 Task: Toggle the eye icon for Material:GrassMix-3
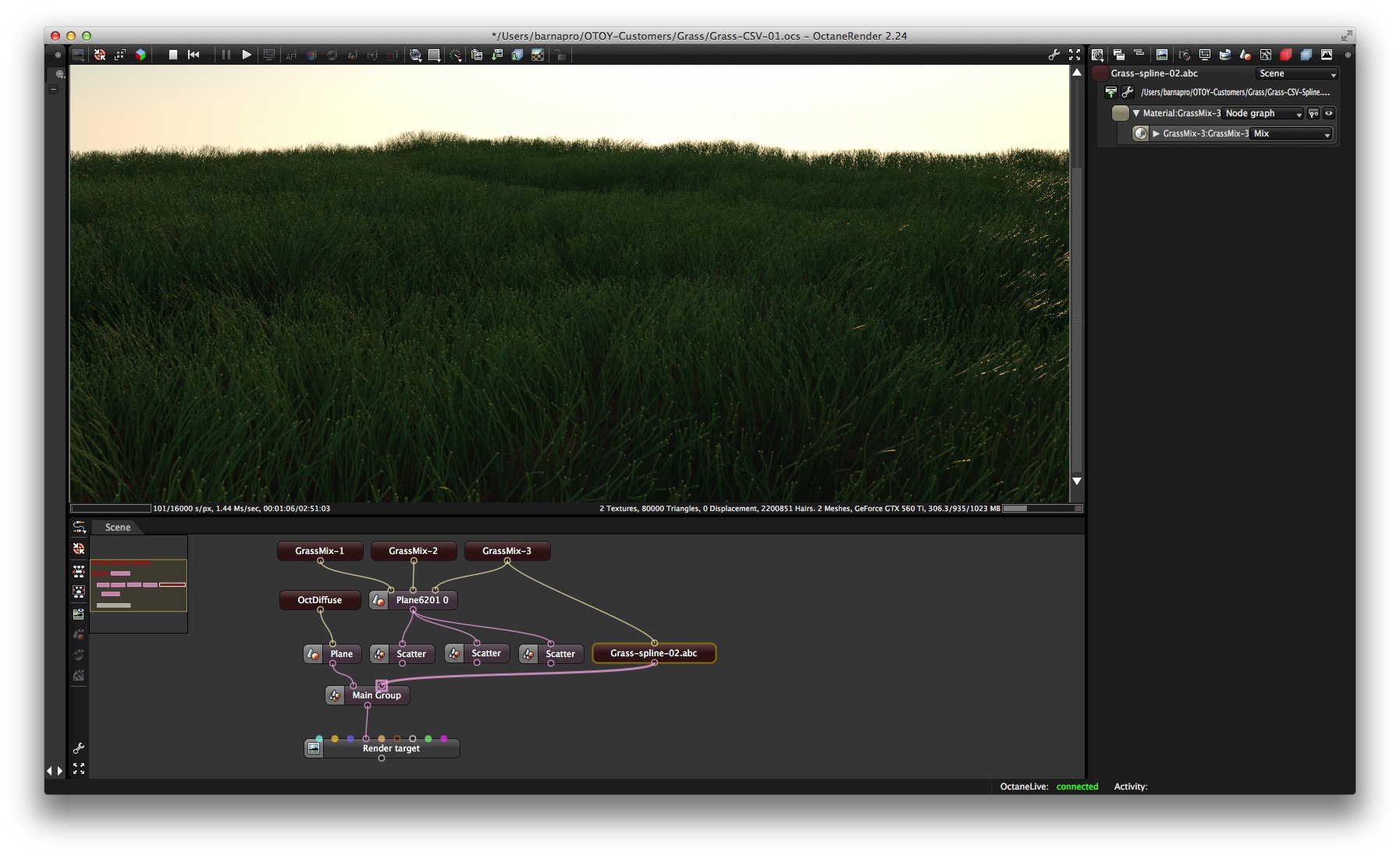[1328, 113]
